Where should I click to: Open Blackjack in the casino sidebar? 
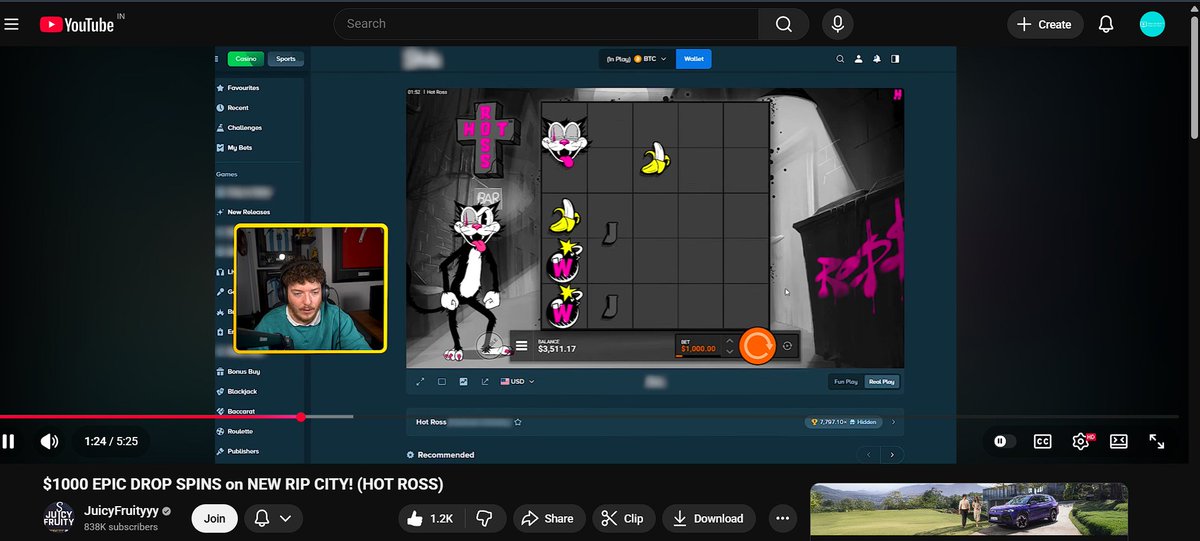tap(237, 391)
